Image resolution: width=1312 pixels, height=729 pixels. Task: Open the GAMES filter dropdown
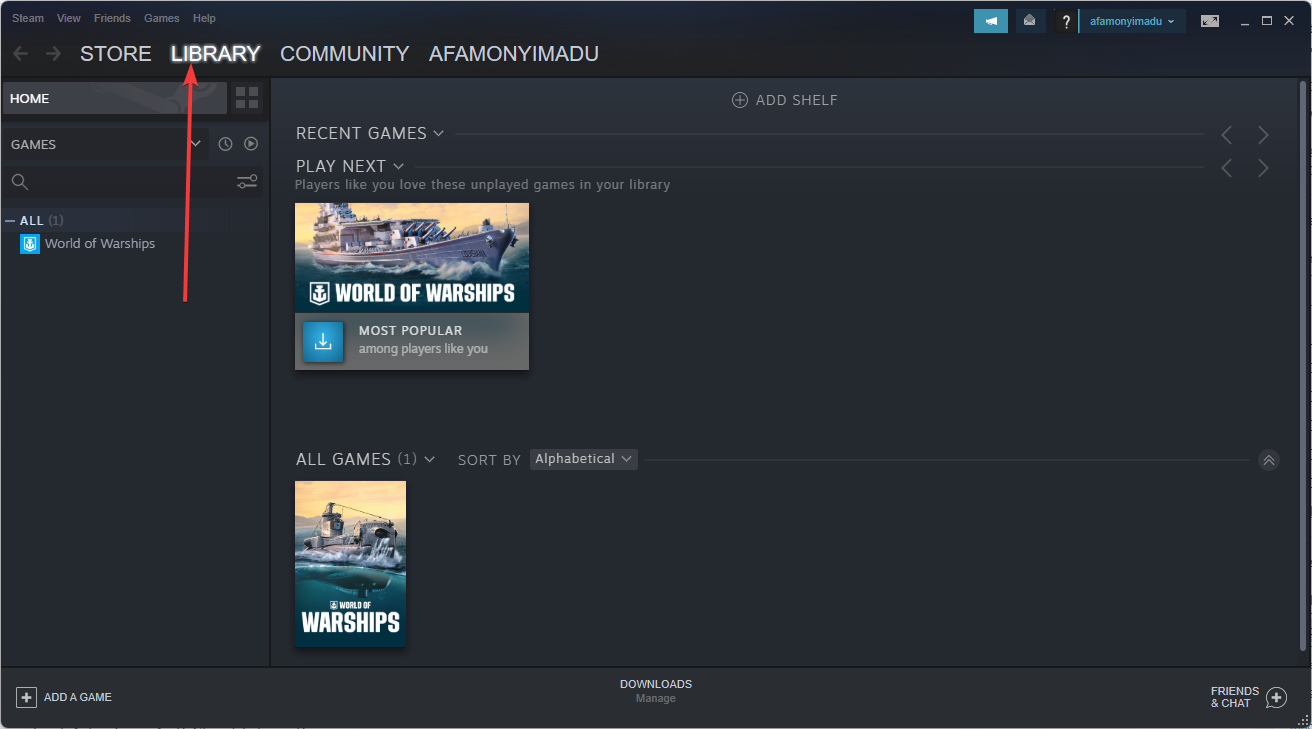pyautogui.click(x=105, y=144)
